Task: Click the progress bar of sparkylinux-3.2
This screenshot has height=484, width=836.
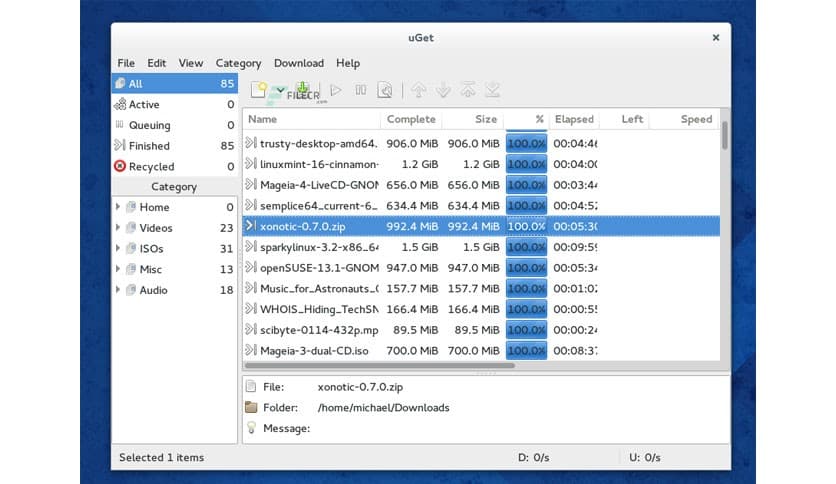Action: [526, 247]
